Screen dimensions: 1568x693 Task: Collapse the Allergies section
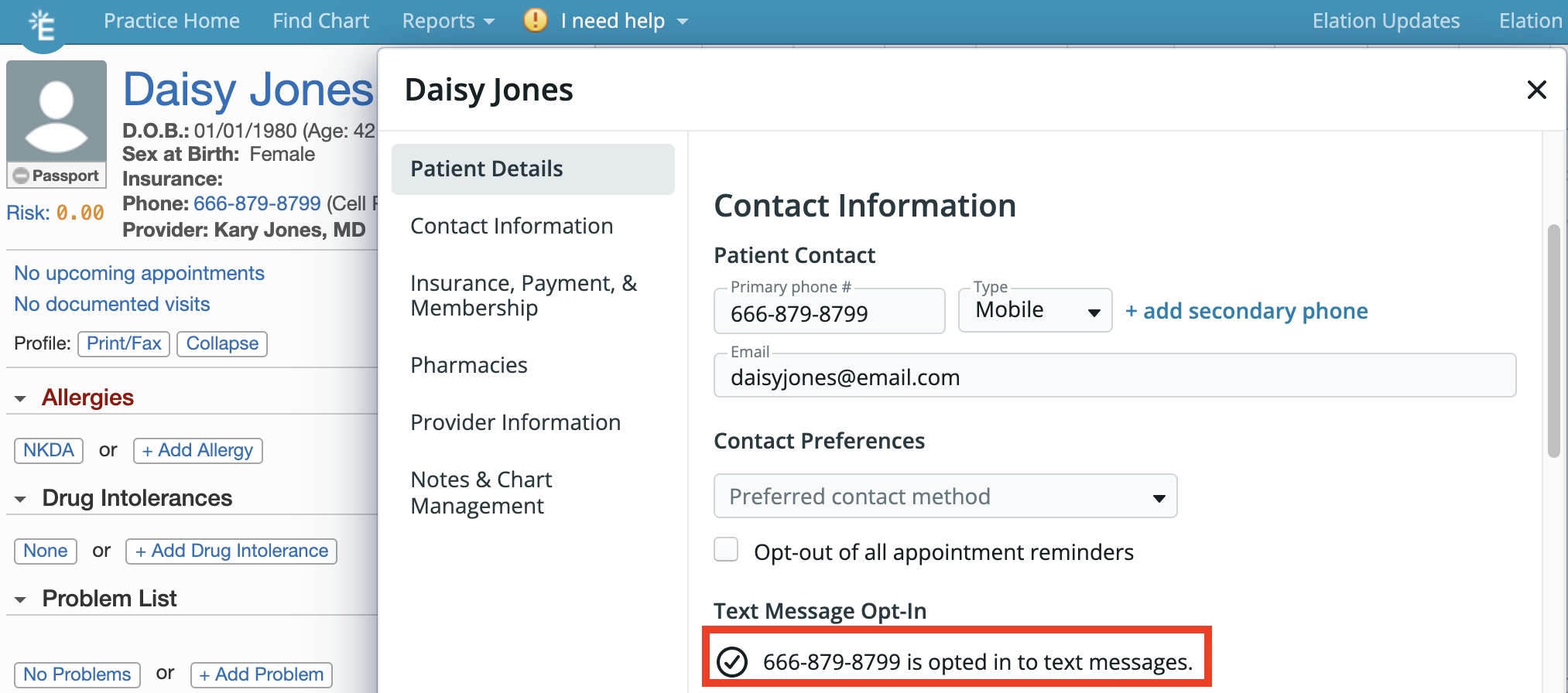point(20,397)
